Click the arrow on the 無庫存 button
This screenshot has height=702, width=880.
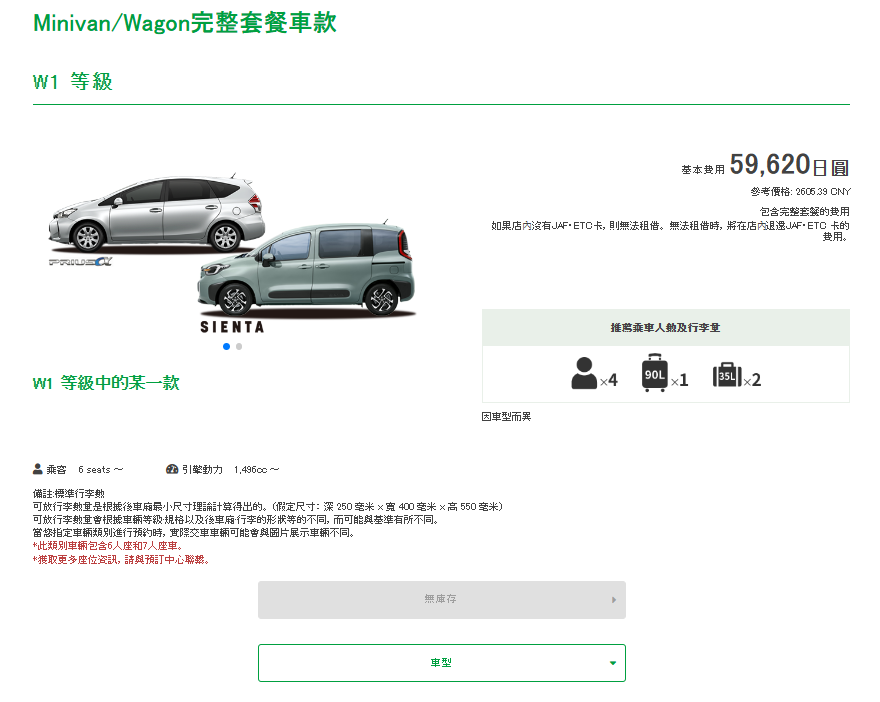613,600
